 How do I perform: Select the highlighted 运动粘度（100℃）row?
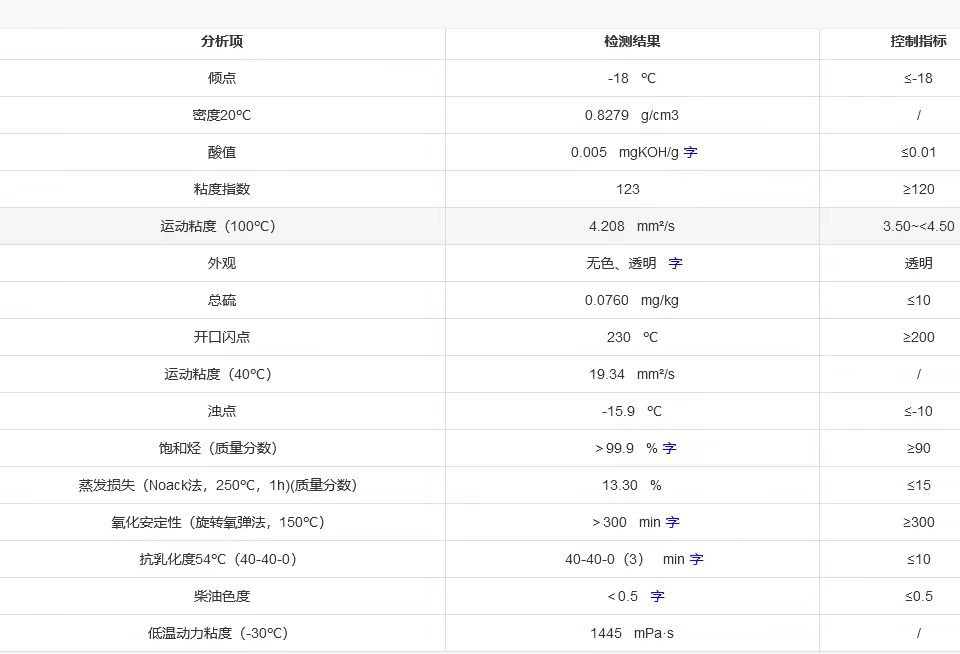[222, 226]
